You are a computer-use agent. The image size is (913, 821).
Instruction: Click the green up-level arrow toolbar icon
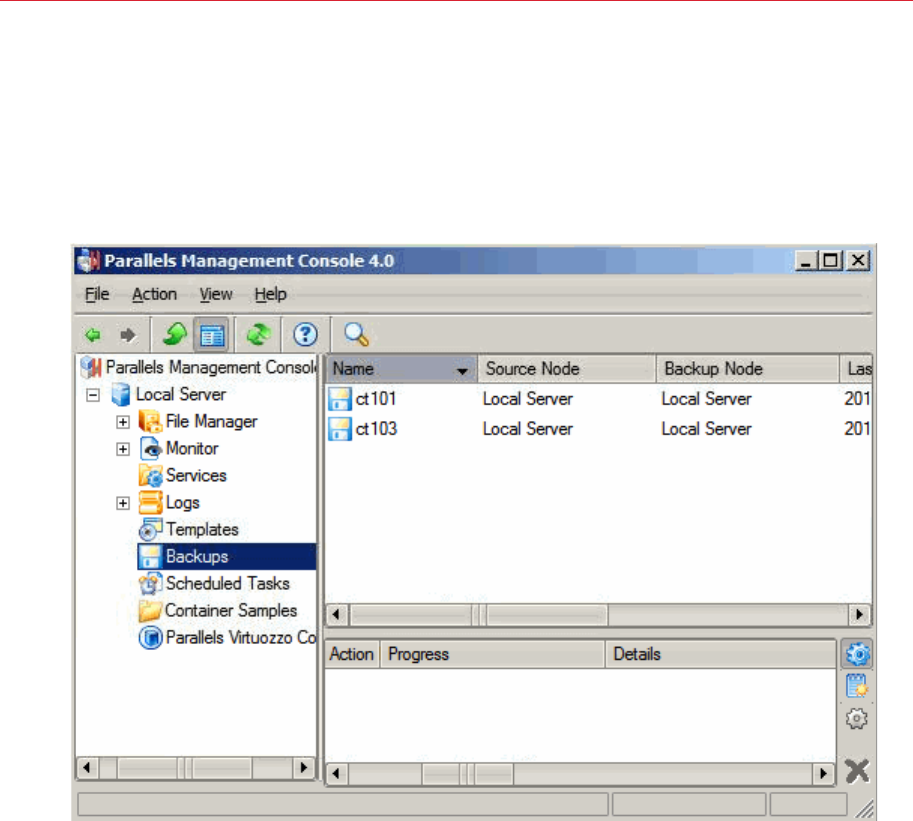(174, 335)
